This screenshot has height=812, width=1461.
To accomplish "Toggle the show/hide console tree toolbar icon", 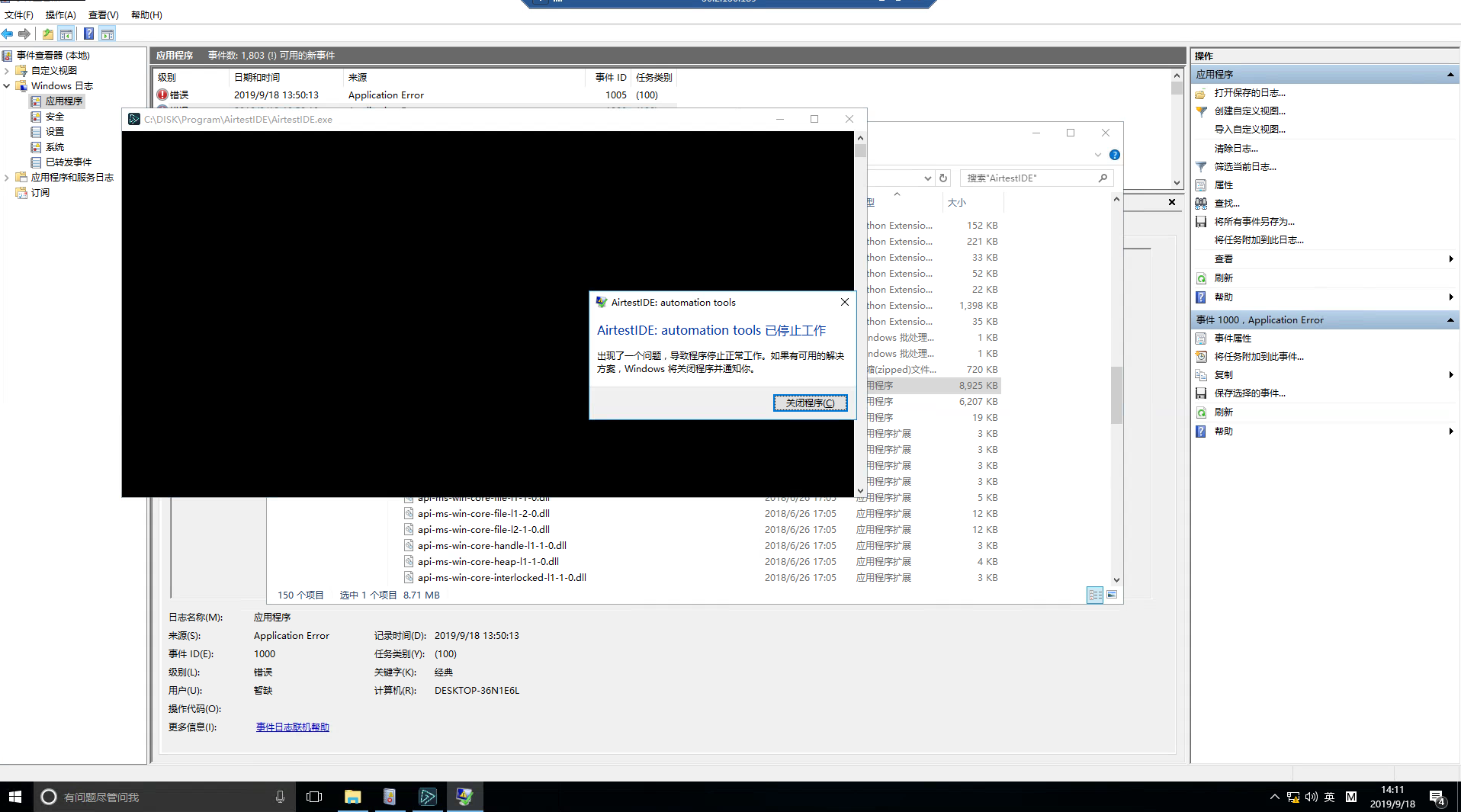I will pyautogui.click(x=66, y=34).
